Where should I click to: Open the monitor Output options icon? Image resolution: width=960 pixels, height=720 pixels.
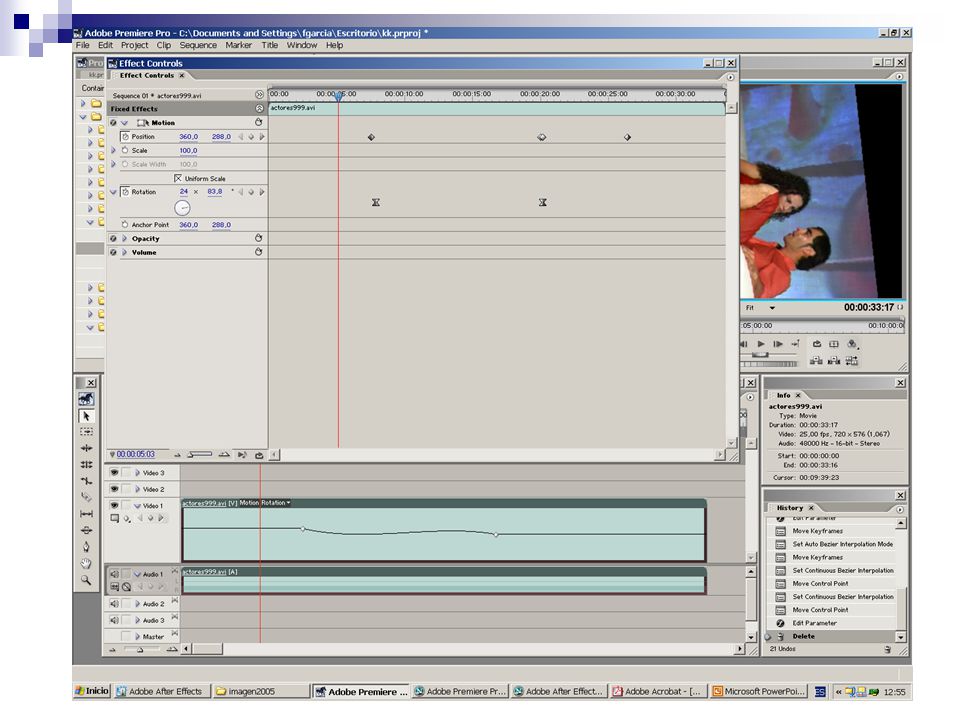click(x=852, y=344)
